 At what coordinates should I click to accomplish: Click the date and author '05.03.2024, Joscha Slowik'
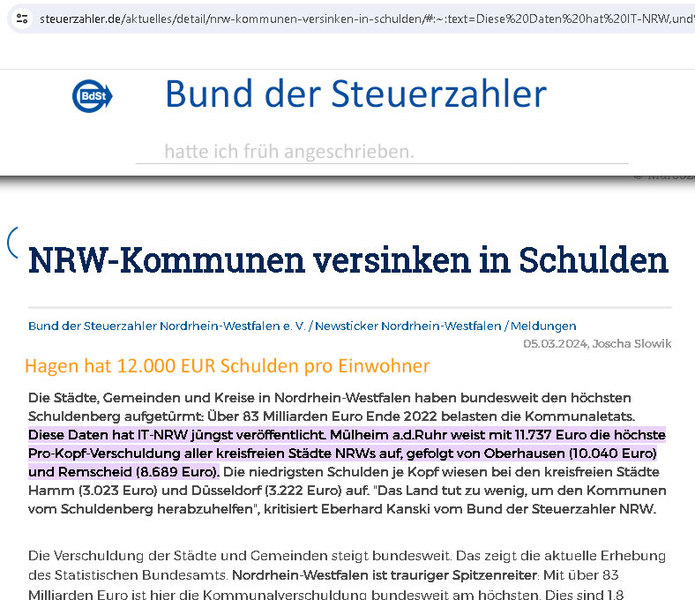click(x=597, y=343)
